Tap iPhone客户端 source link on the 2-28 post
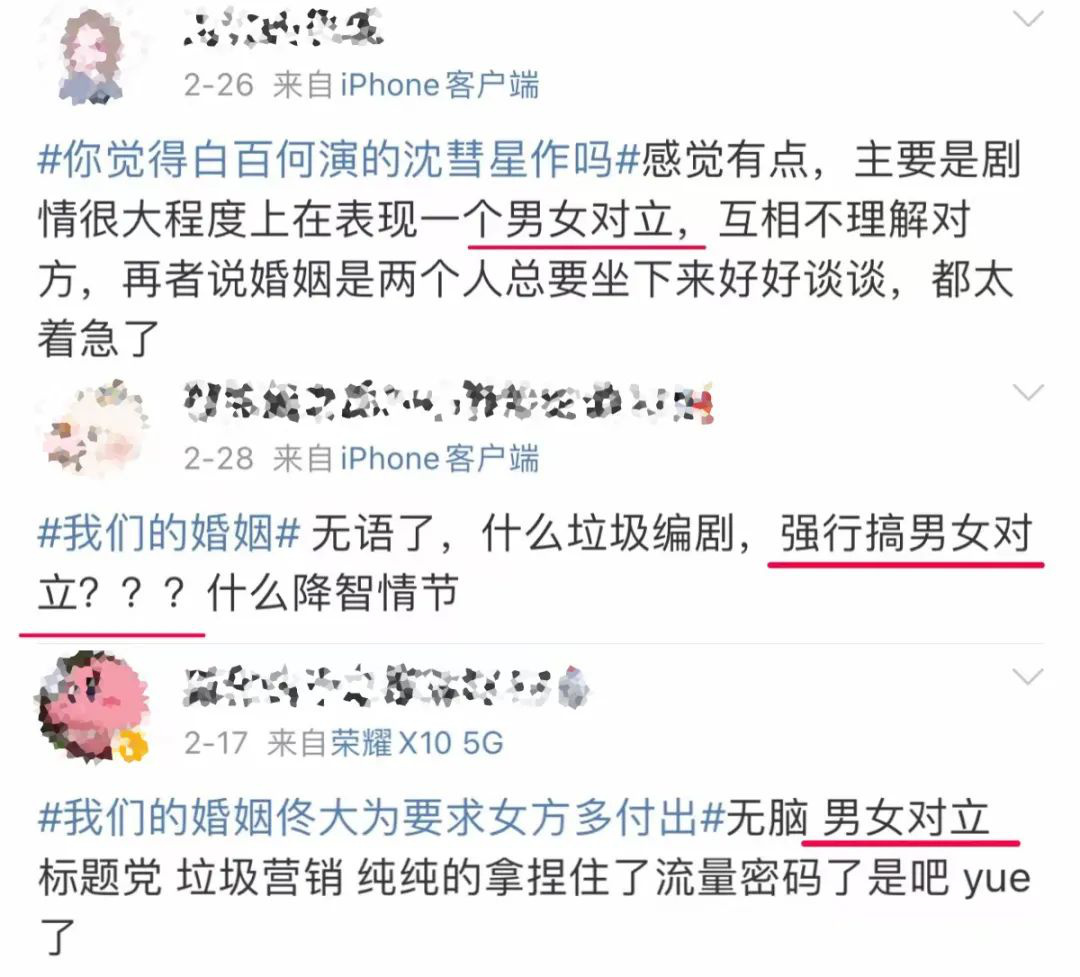Viewport: 1080px width, 977px height. click(x=439, y=458)
